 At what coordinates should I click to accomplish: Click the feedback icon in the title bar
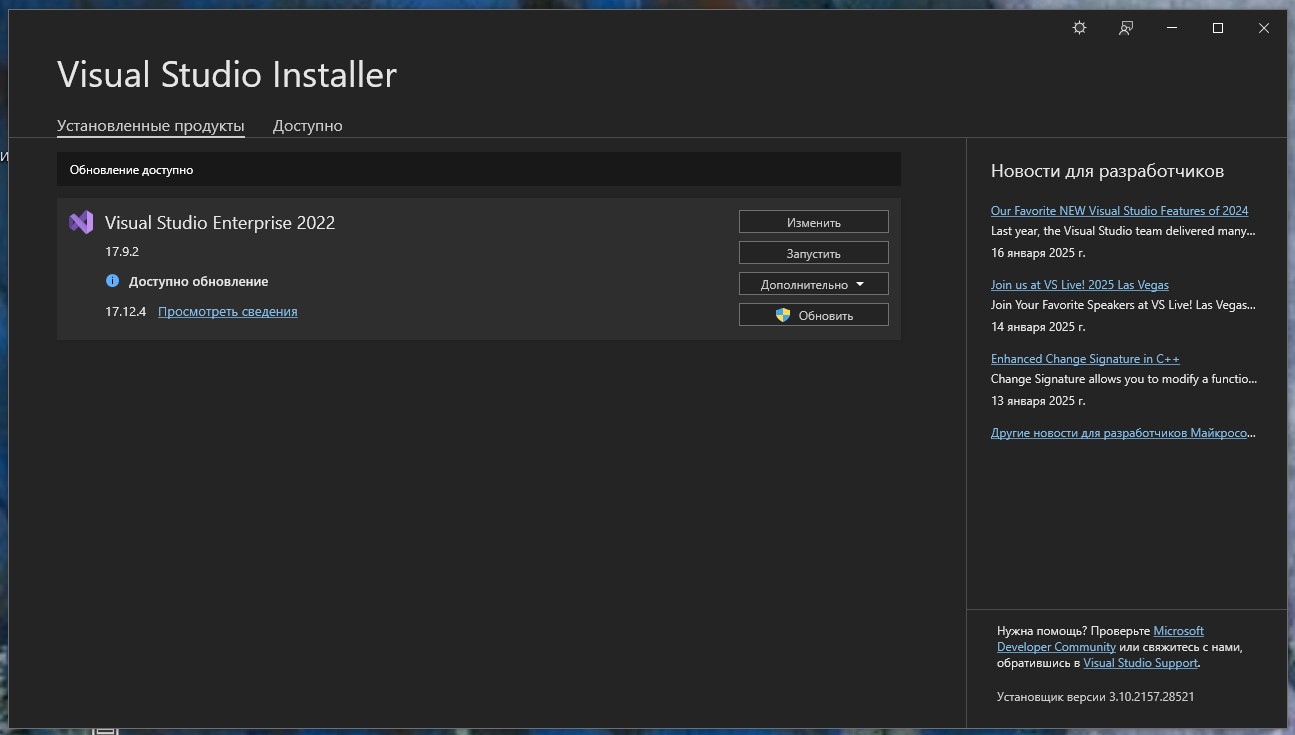click(1125, 28)
